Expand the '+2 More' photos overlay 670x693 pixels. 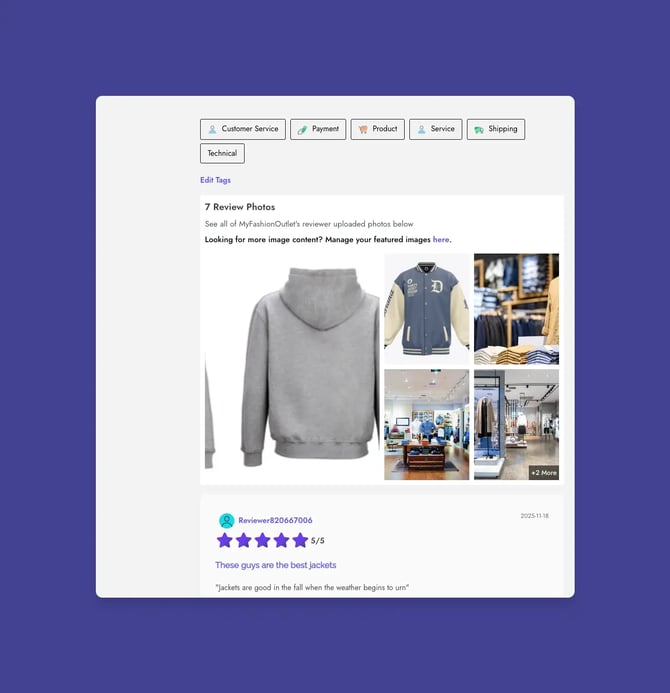543,472
